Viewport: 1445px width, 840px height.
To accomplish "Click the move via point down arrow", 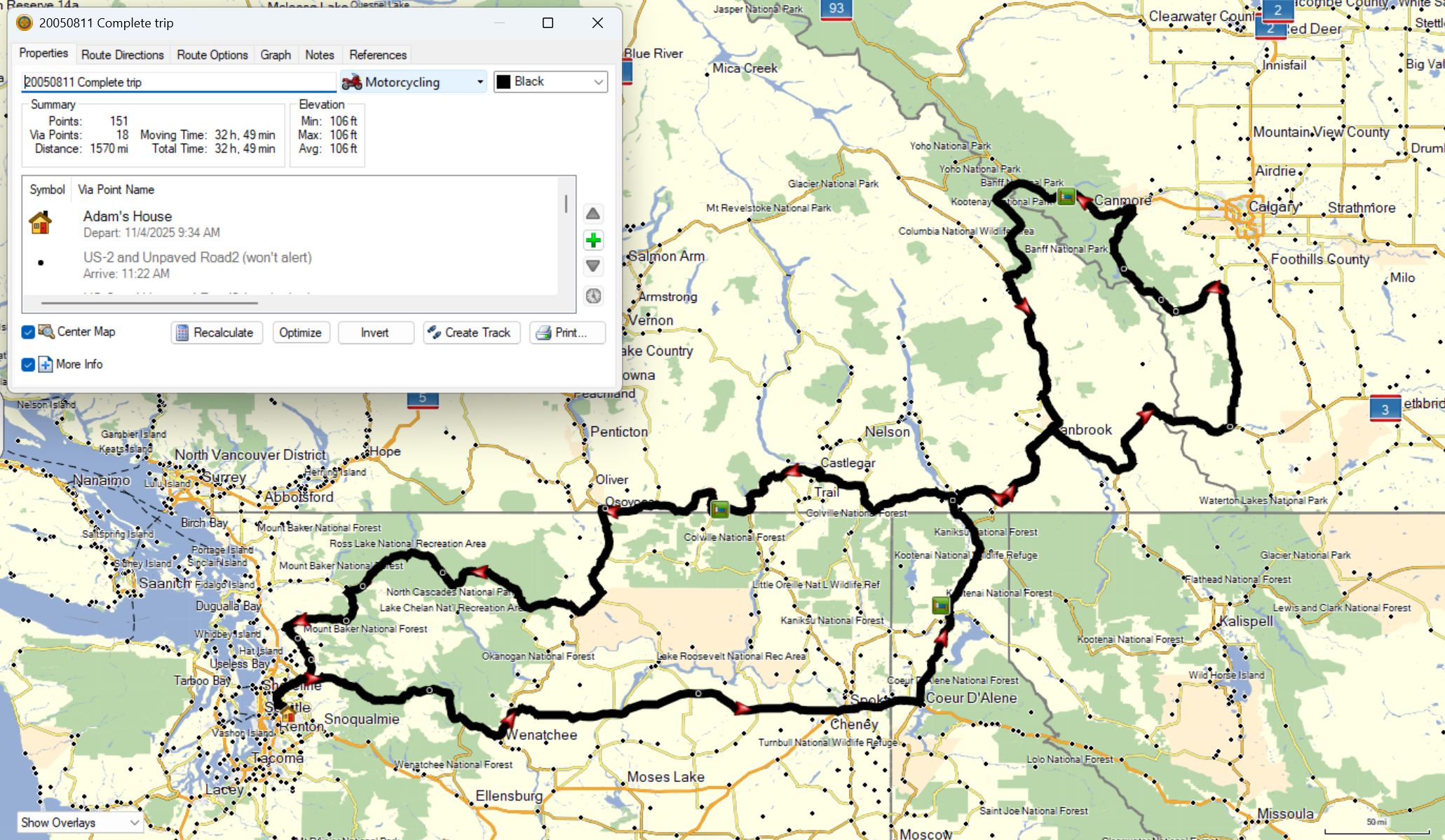I will 593,266.
